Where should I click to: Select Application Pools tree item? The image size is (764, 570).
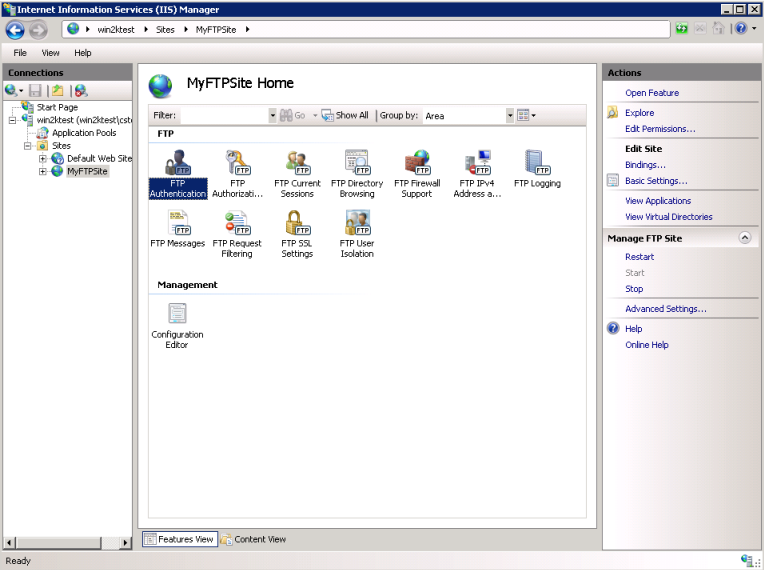click(x=84, y=133)
